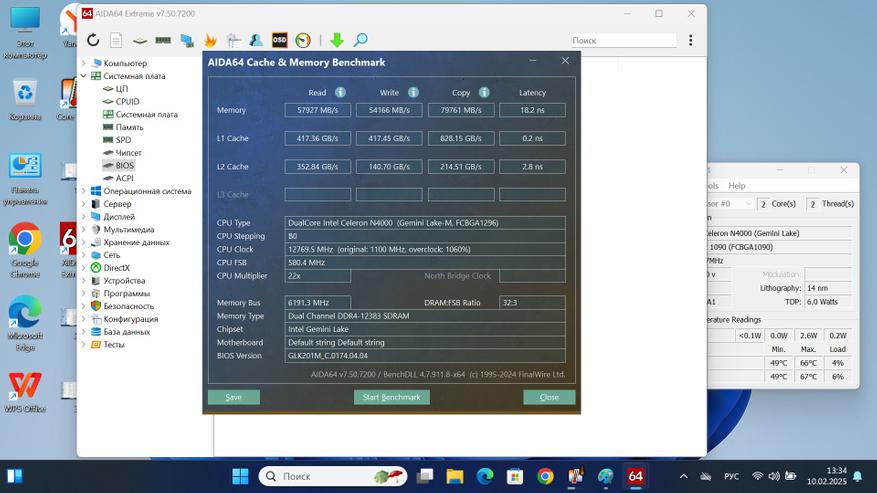The image size is (877, 493).
Task: Click the info icon next to Write
Action: coord(413,92)
